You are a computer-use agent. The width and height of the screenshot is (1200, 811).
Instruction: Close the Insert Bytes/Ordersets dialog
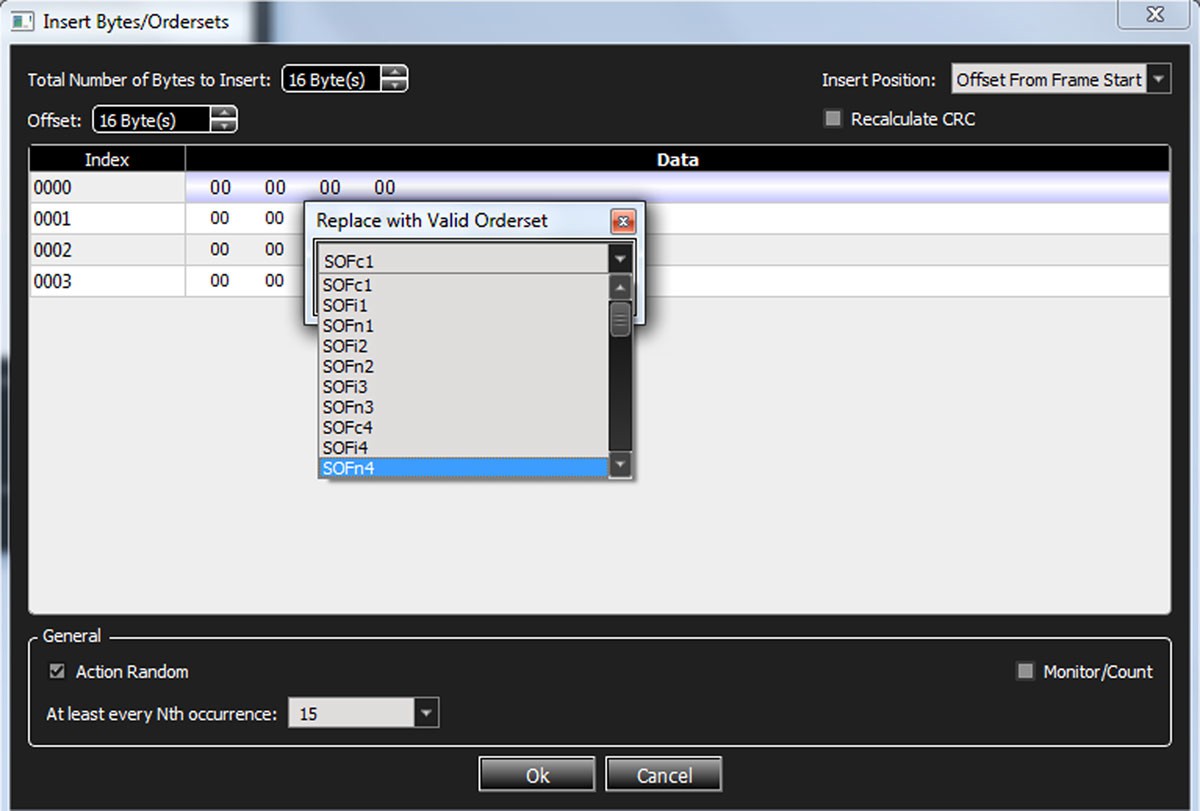coord(1156,14)
